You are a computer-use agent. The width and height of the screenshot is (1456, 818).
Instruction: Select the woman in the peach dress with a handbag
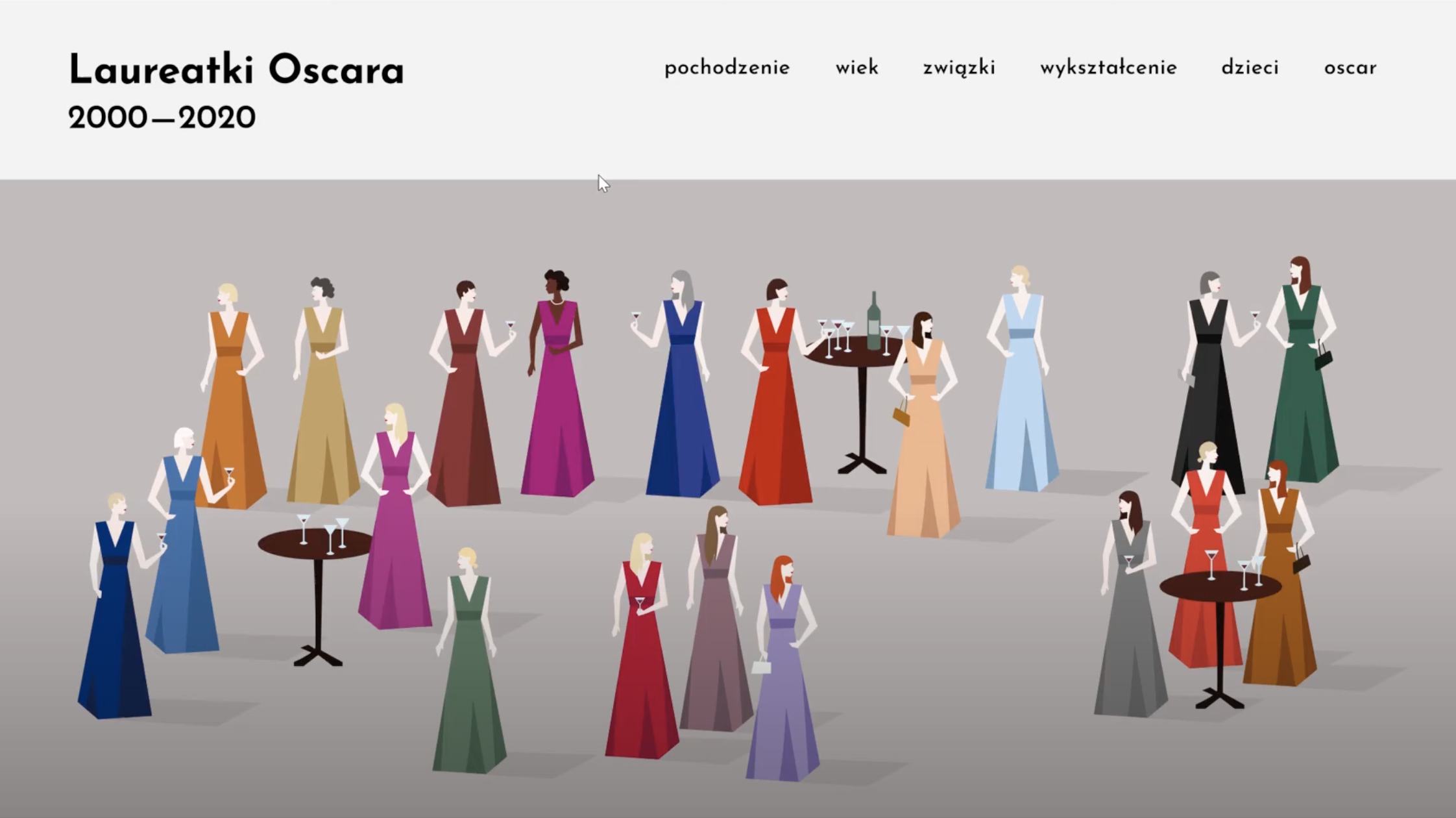click(x=923, y=425)
